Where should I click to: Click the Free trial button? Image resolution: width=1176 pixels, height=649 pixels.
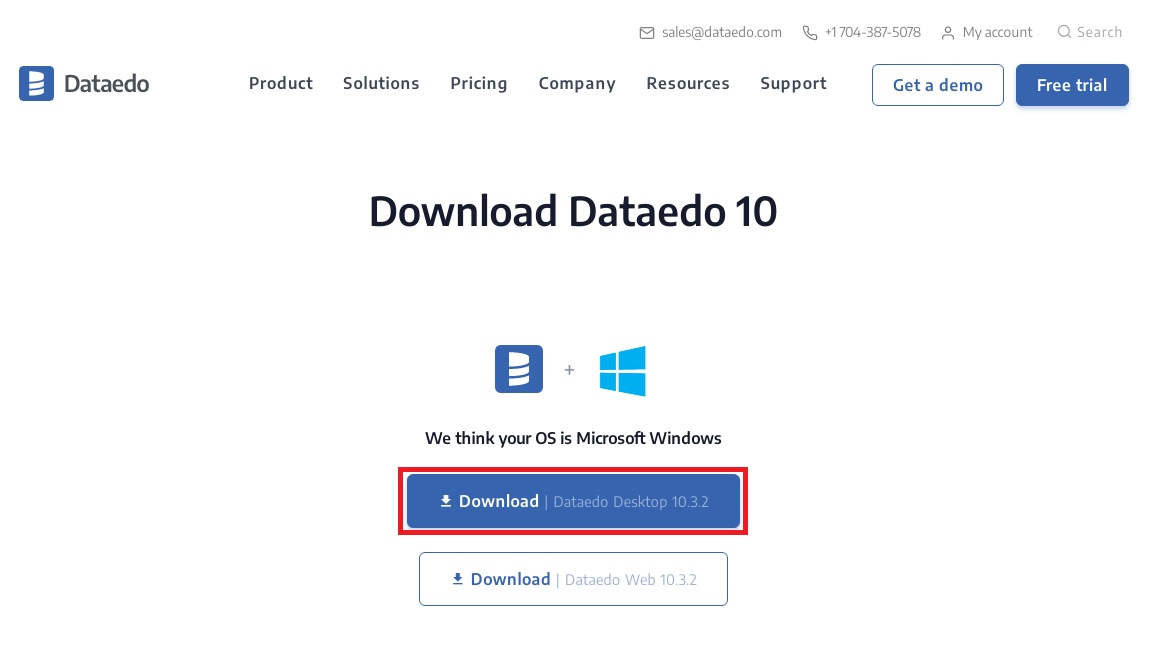1072,85
